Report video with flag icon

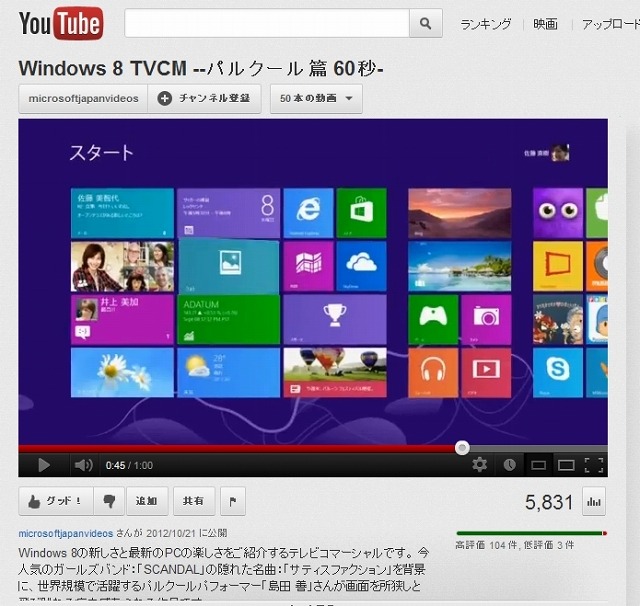tap(233, 501)
